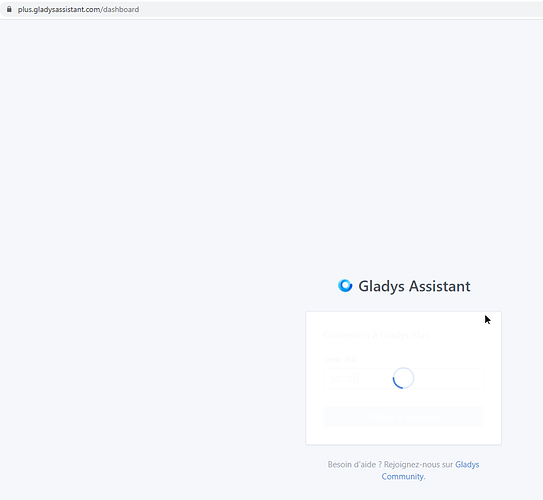
Task: Click the Rejoignez-nous sur text
Action: 418,464
